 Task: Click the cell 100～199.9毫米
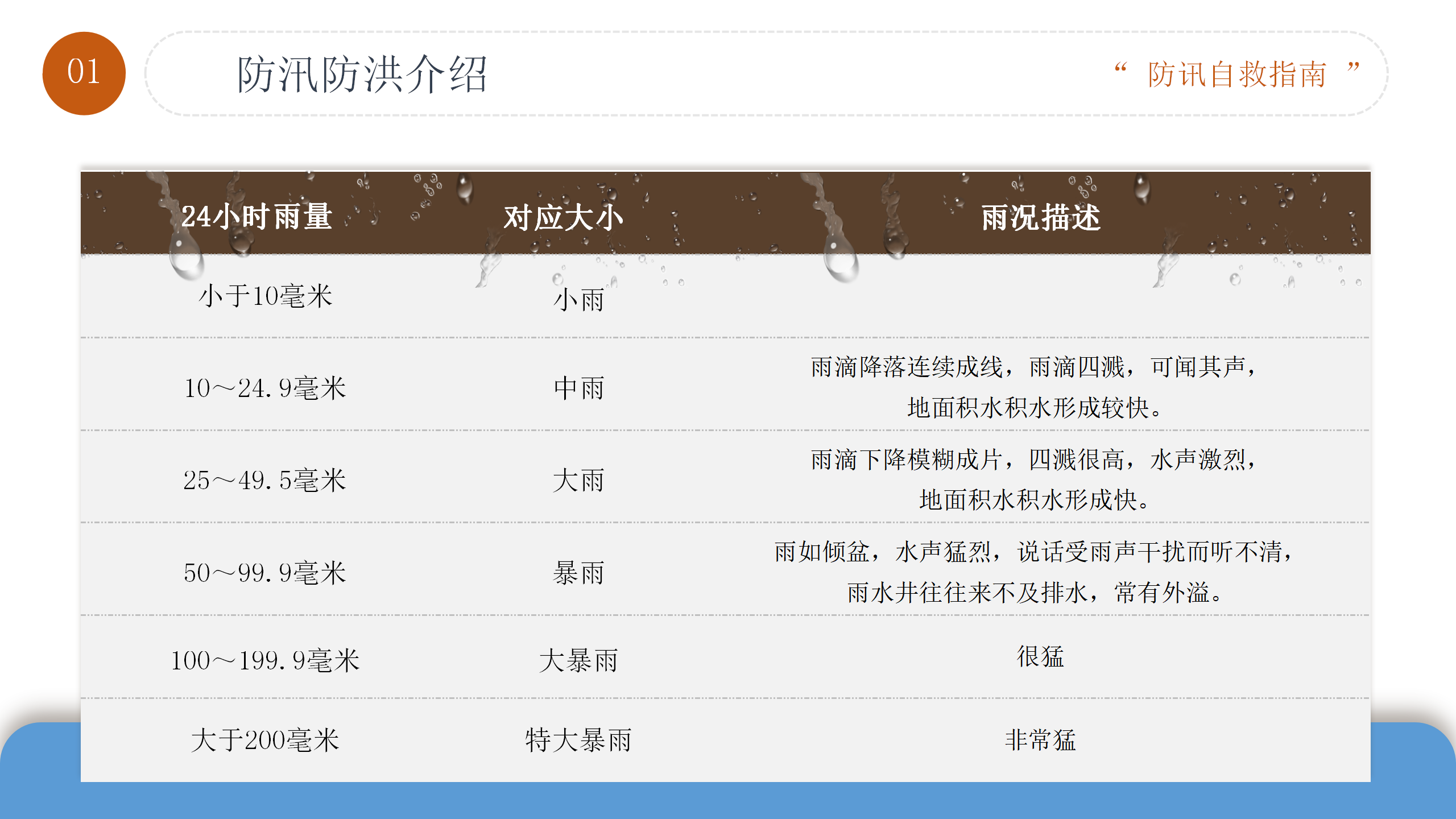(265, 661)
